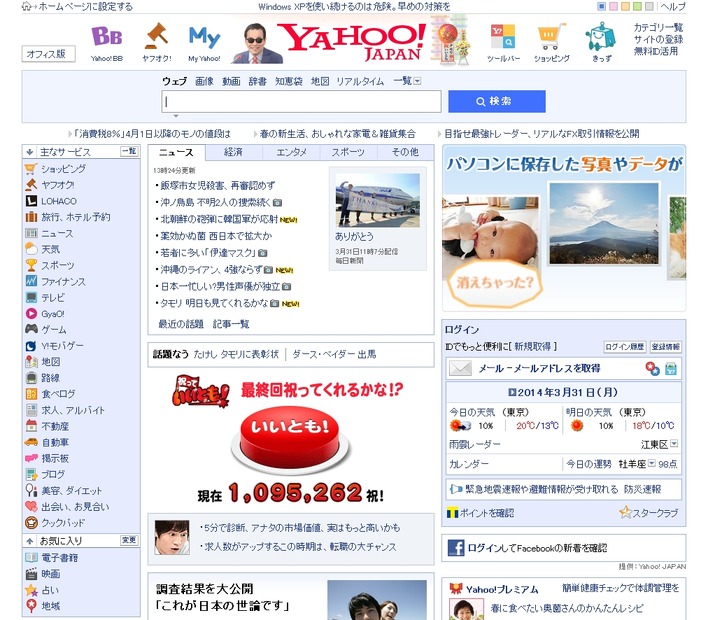Open 占い star item in favorites

tap(31, 590)
